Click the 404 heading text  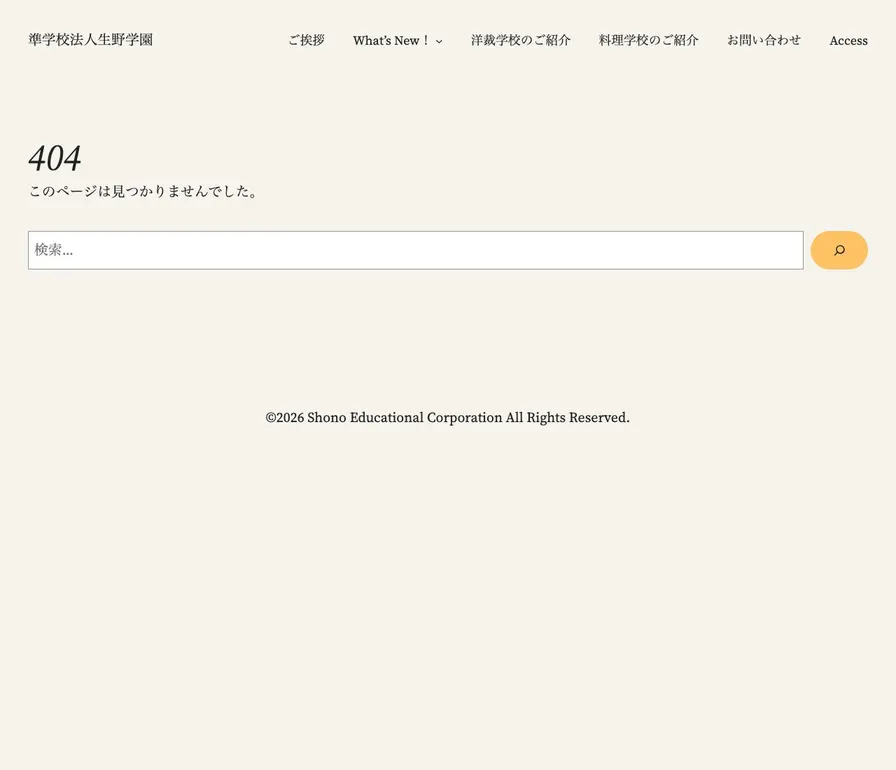(55, 158)
